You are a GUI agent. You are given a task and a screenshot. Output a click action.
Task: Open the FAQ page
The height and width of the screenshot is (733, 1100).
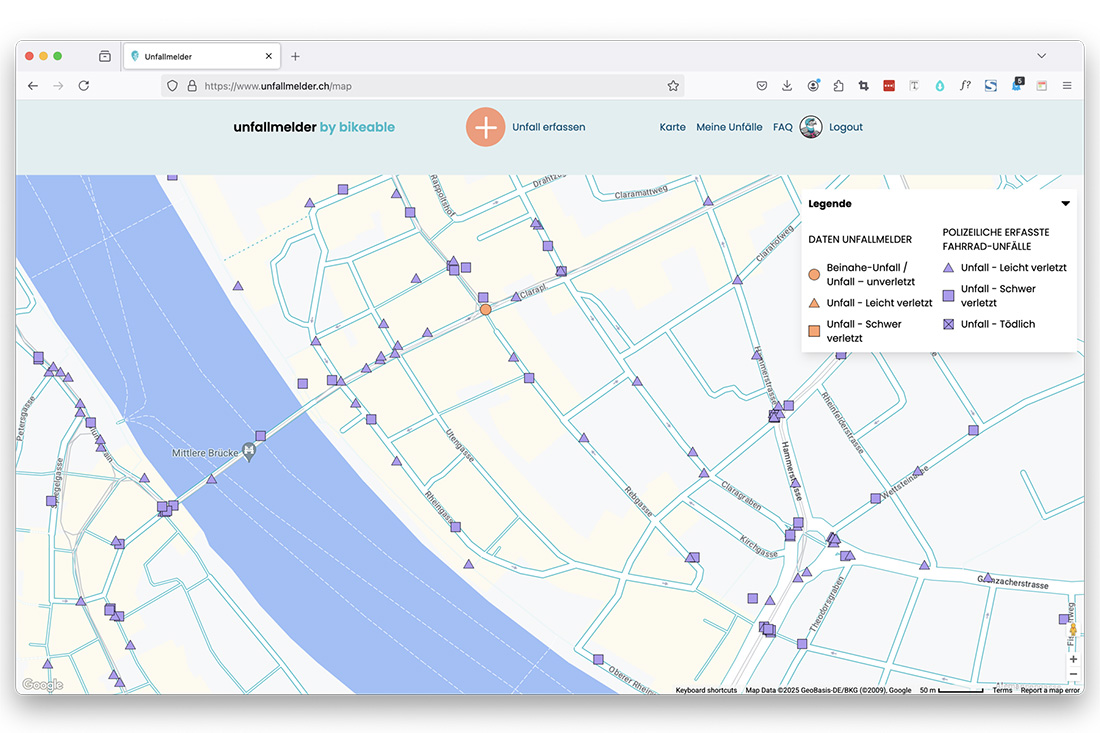tap(782, 127)
